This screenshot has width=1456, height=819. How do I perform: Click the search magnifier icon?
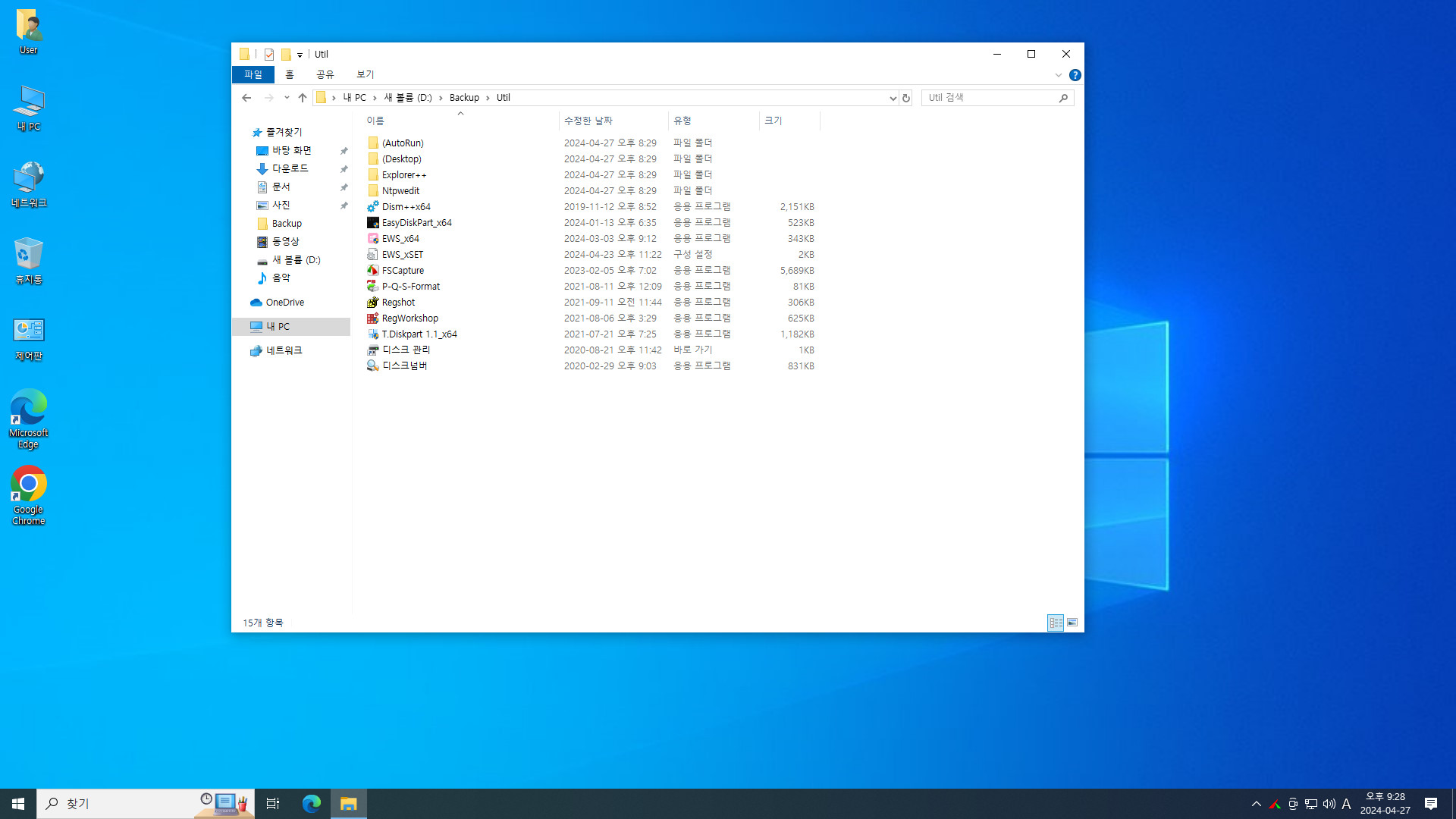point(1063,98)
